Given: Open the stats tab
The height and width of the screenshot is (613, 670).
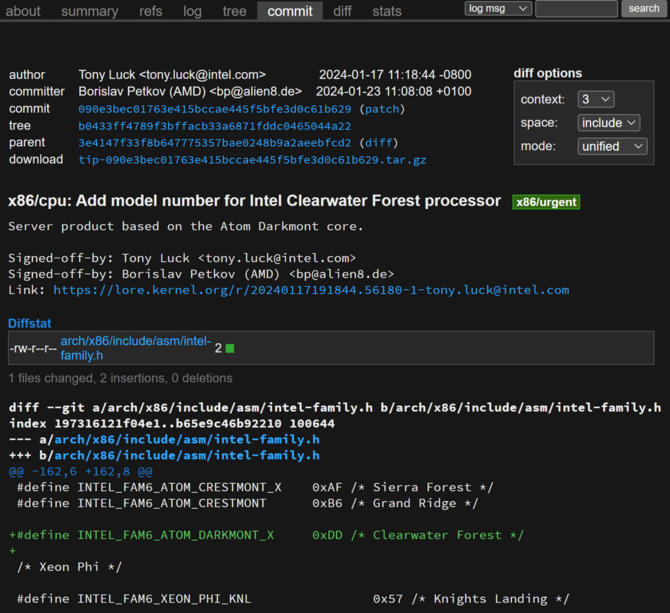Looking at the screenshot, I should pyautogui.click(x=387, y=11).
